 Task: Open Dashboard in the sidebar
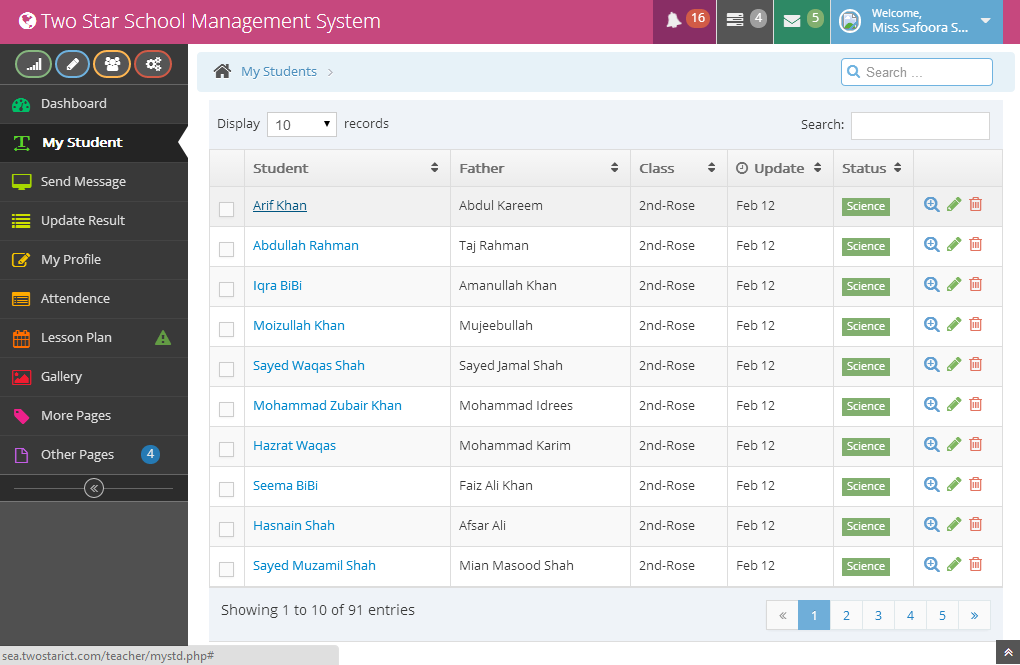(94, 103)
